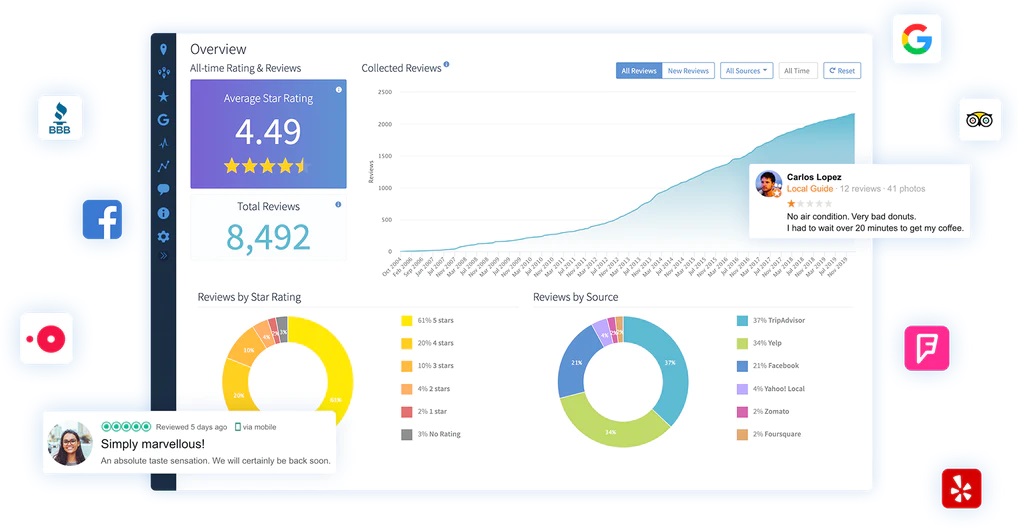The height and width of the screenshot is (530, 1024).
Task: Open the settings gear sidebar icon
Action: tap(163, 236)
